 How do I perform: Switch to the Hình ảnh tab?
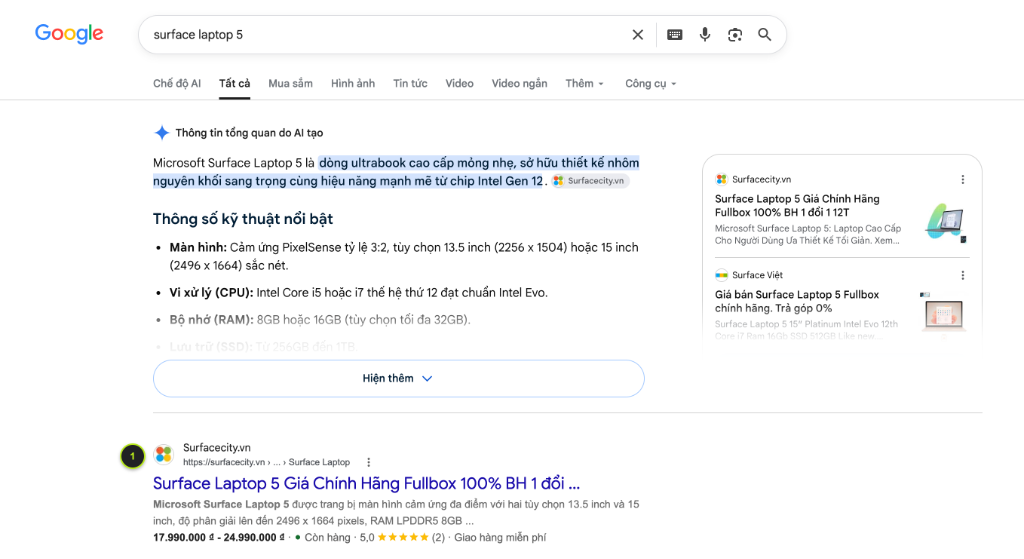tap(353, 84)
